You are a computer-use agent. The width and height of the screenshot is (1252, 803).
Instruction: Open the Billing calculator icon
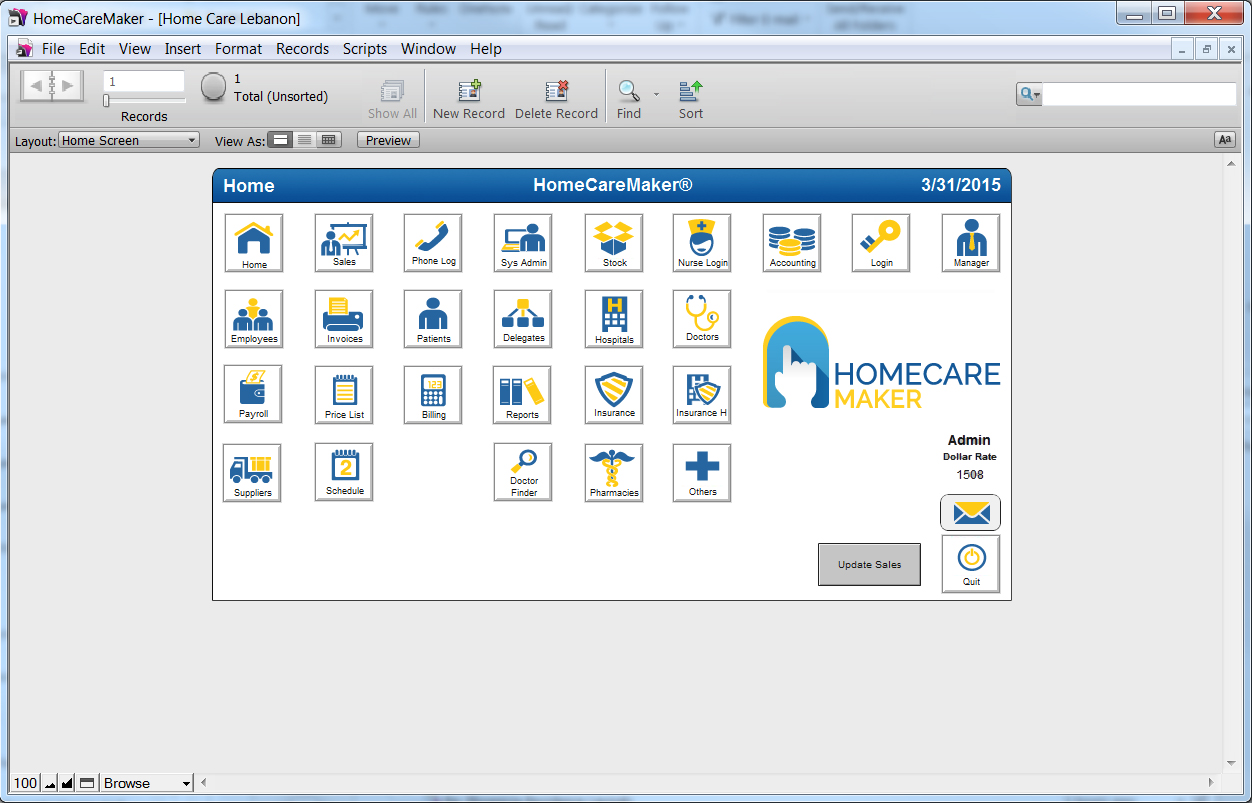pyautogui.click(x=433, y=394)
